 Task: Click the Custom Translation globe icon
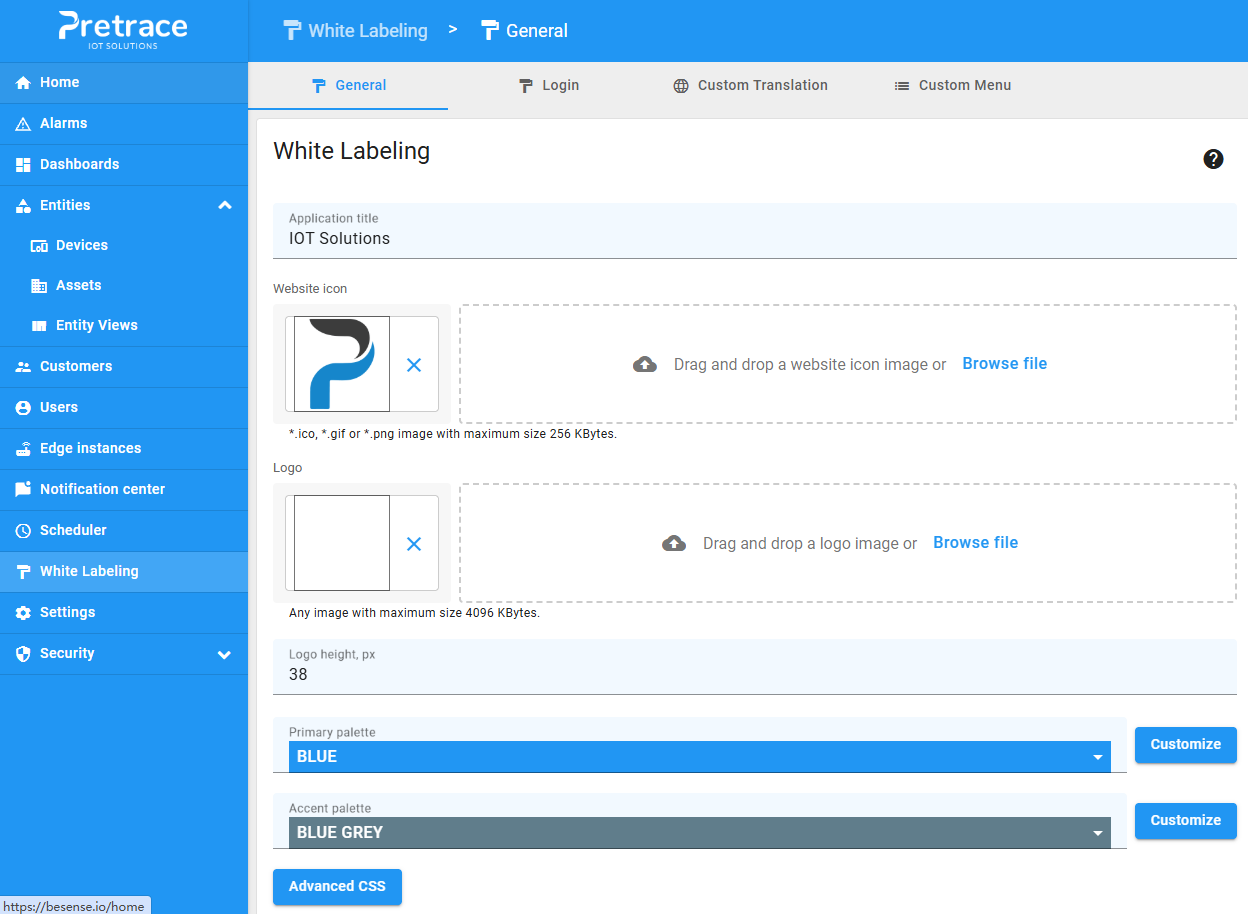pos(681,86)
